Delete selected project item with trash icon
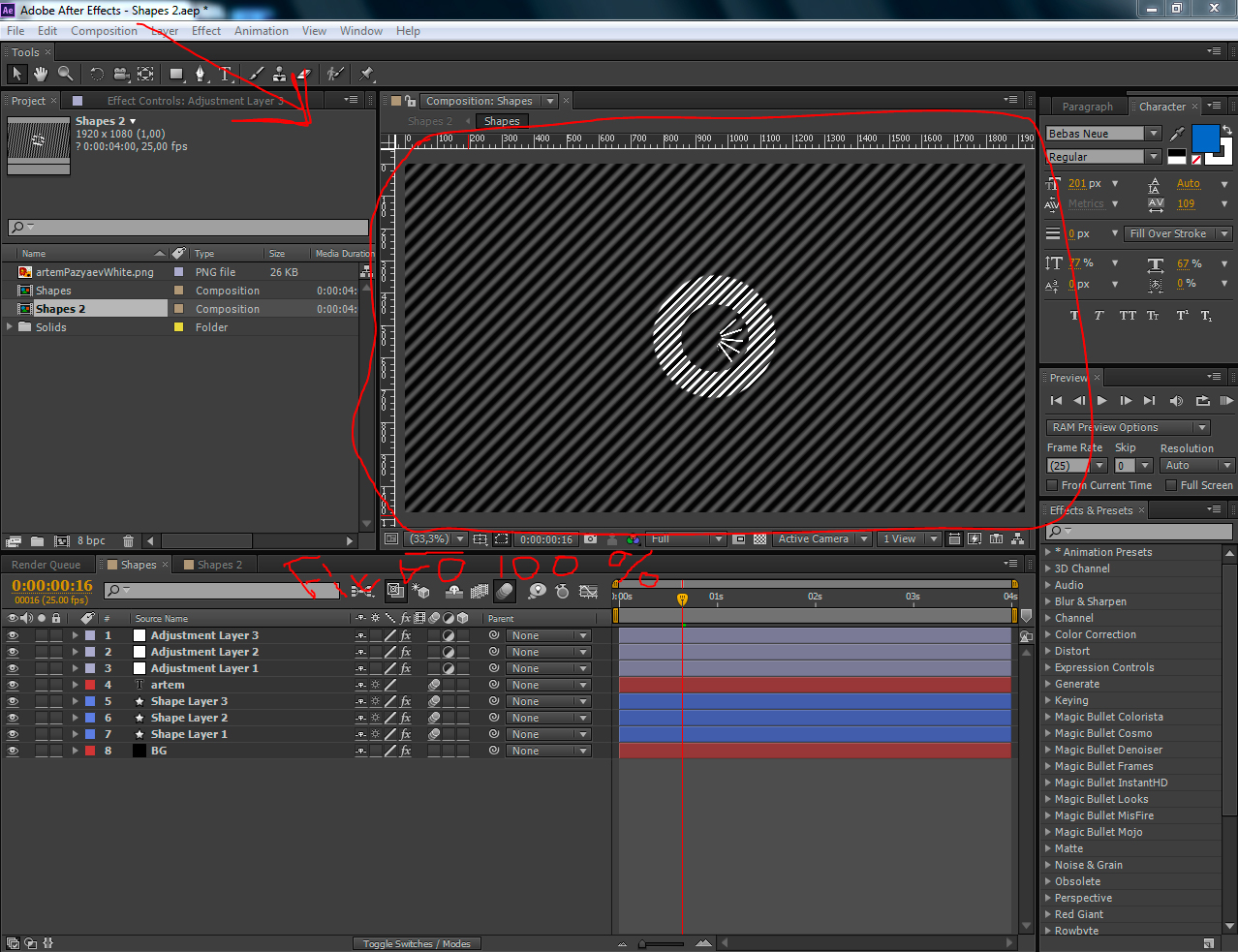1238x952 pixels. [x=128, y=541]
